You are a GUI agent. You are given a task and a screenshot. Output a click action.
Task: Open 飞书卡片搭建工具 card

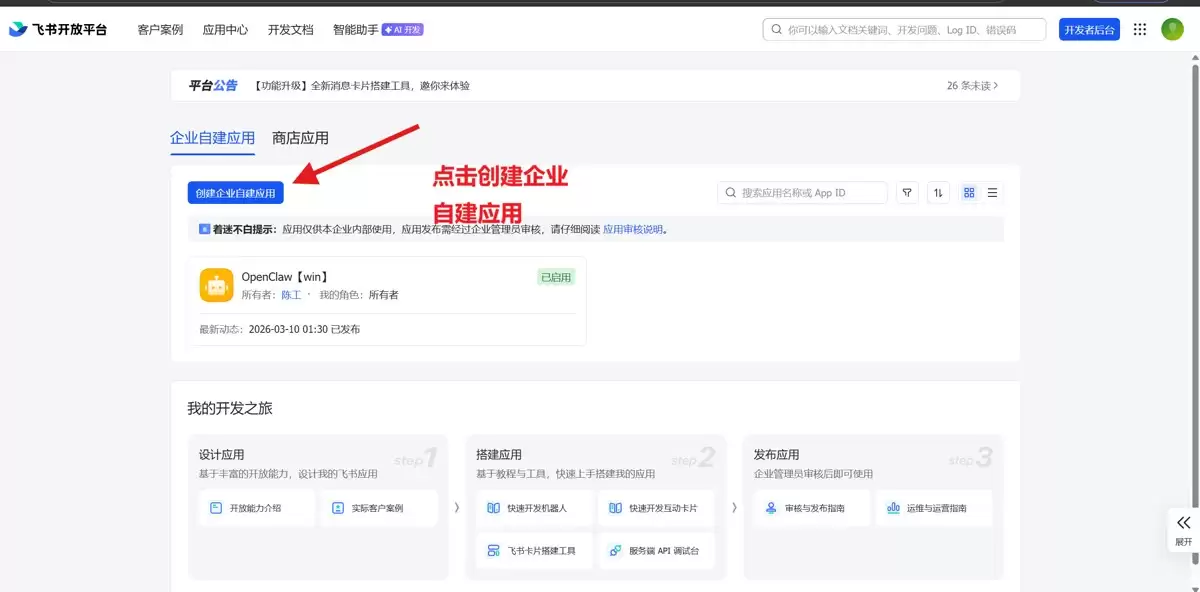coord(533,551)
